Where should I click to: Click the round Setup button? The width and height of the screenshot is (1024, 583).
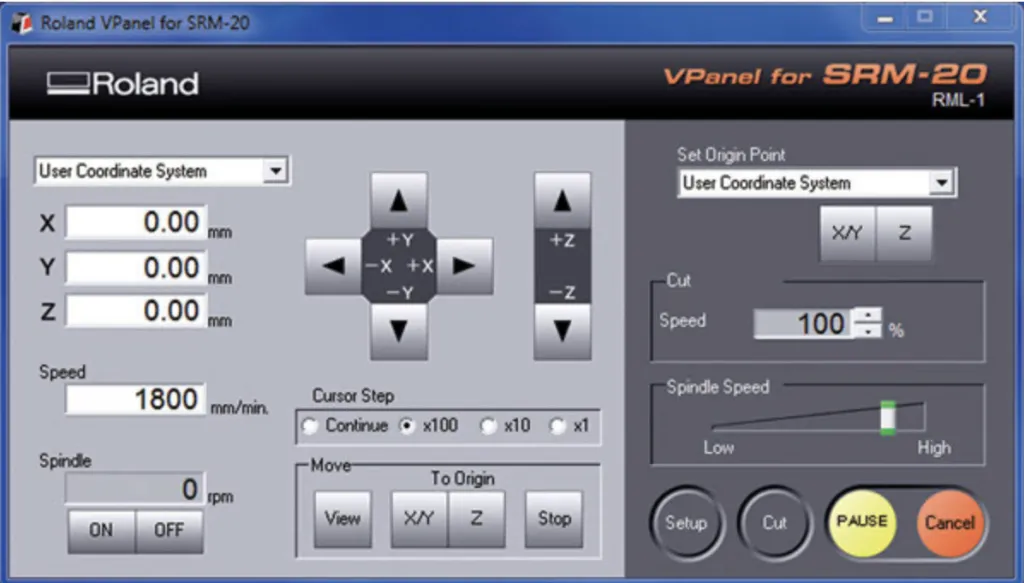[x=685, y=522]
